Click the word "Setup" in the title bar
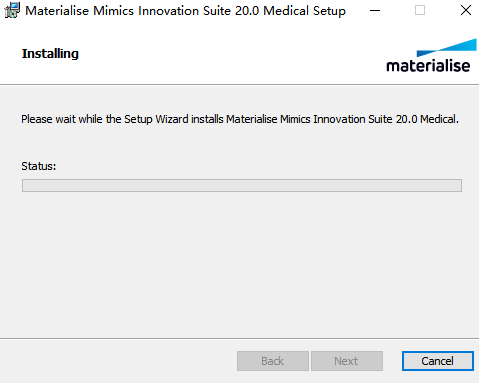Screen dimensions: 479x383 pos(329,11)
